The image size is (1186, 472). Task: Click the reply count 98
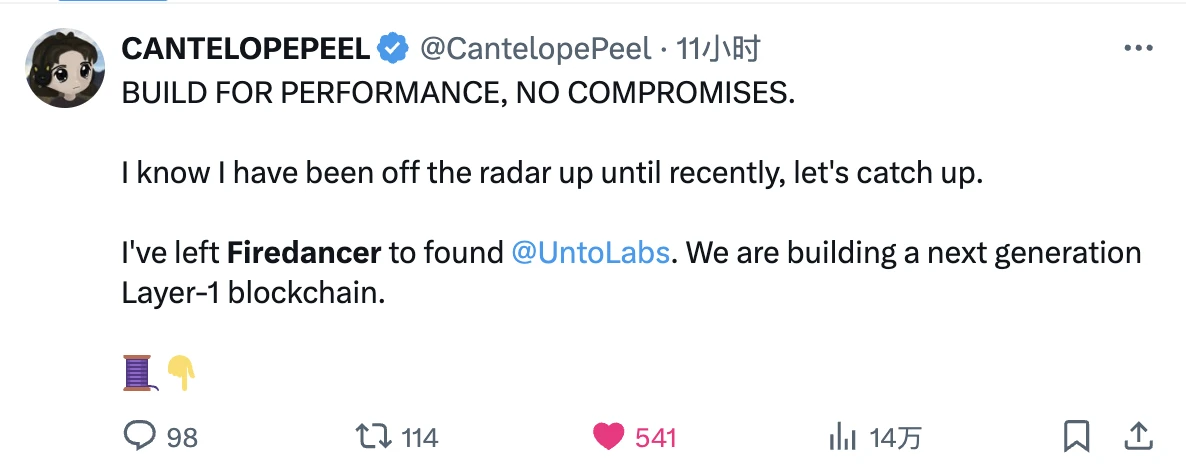coord(182,437)
